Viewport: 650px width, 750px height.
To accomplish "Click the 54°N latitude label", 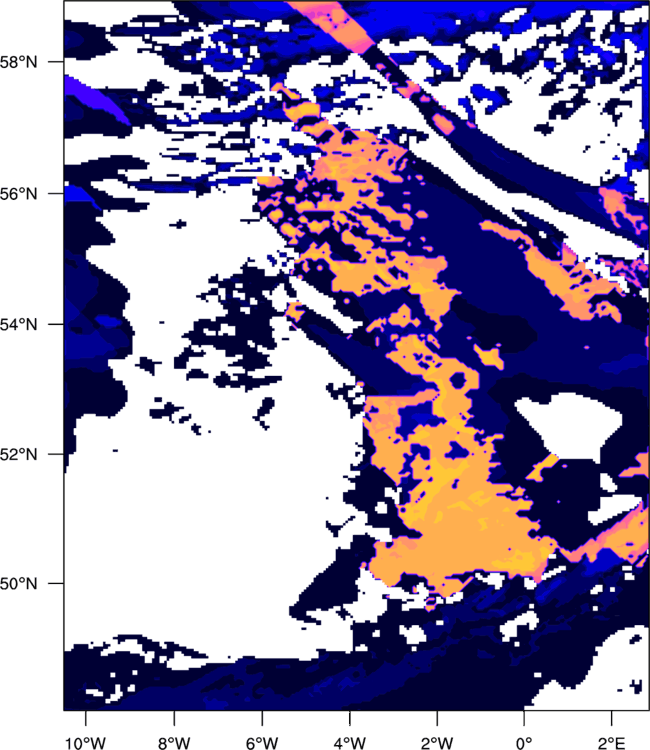I will [x=18, y=324].
